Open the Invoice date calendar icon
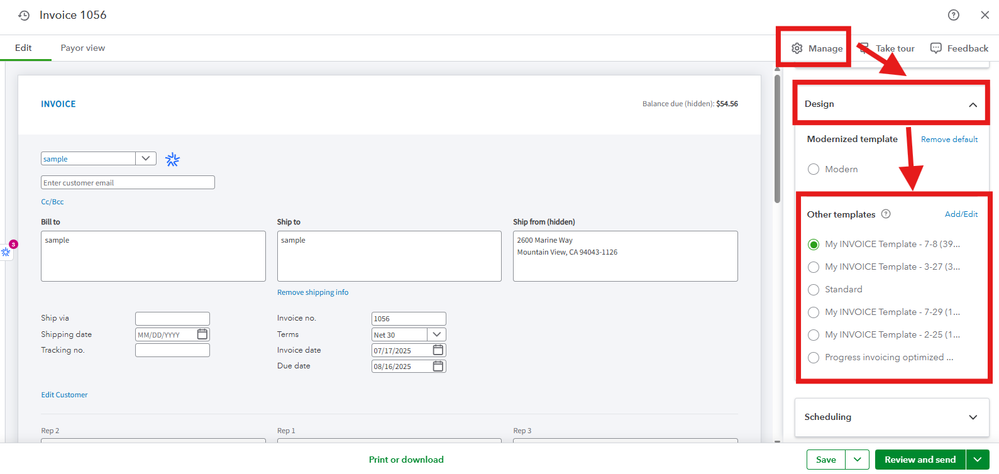The height and width of the screenshot is (474, 999). point(438,350)
